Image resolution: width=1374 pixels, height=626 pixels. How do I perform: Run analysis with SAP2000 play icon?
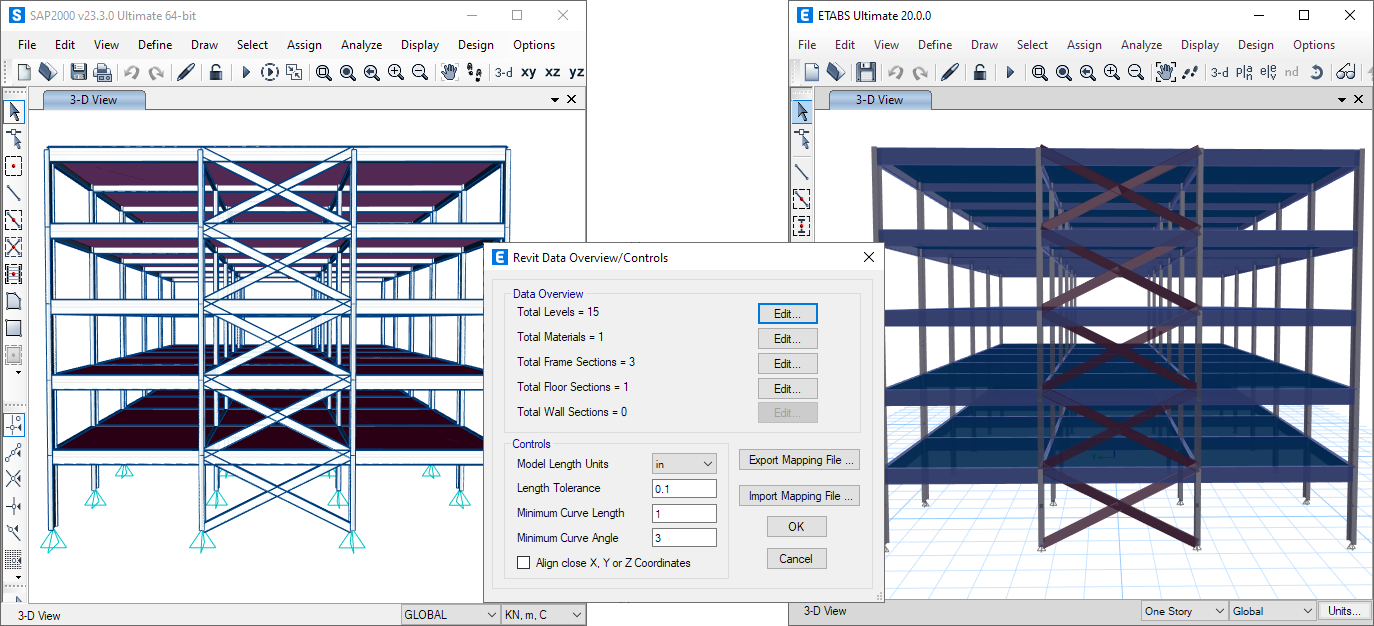tap(246, 72)
